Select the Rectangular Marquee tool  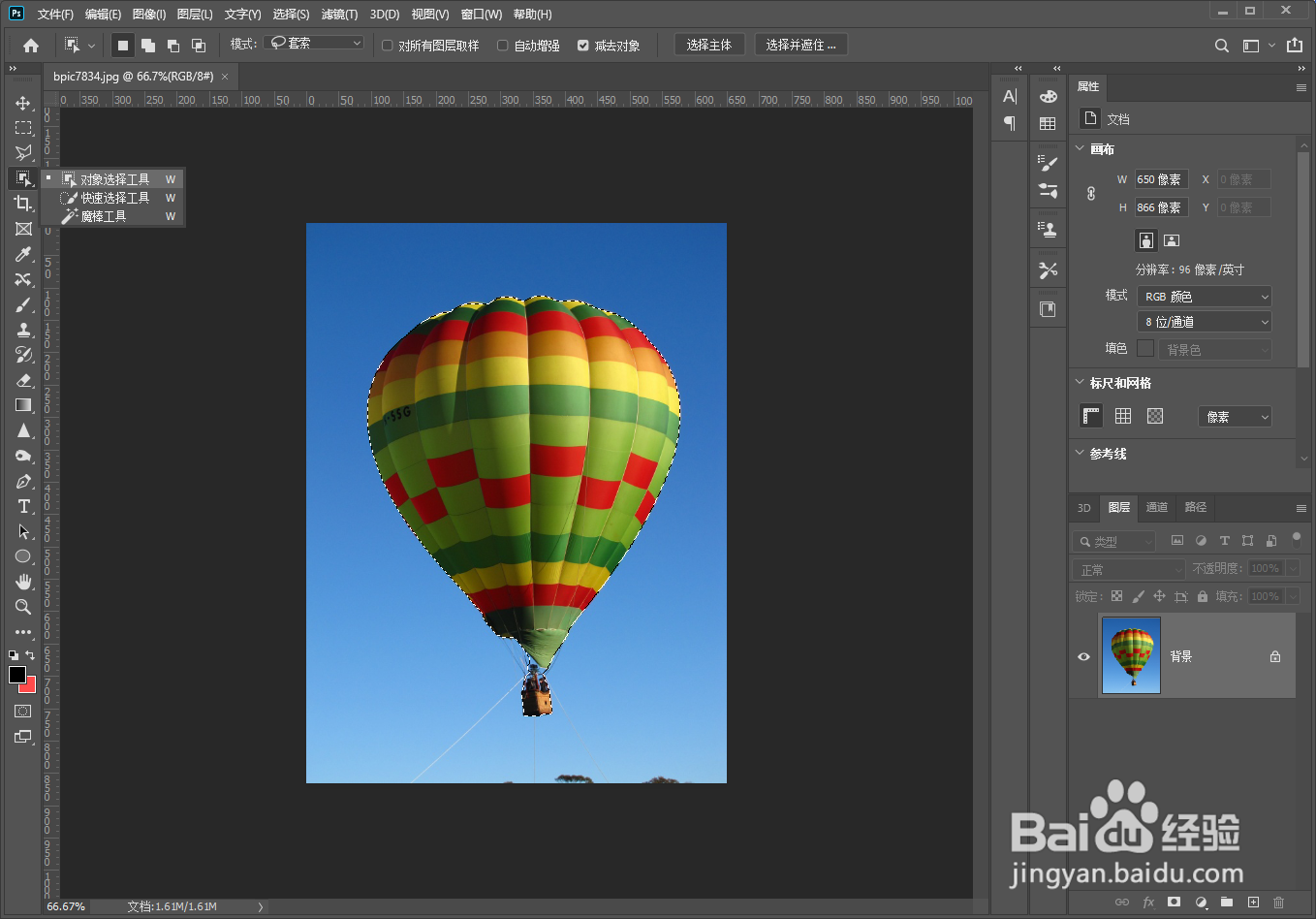(x=23, y=128)
